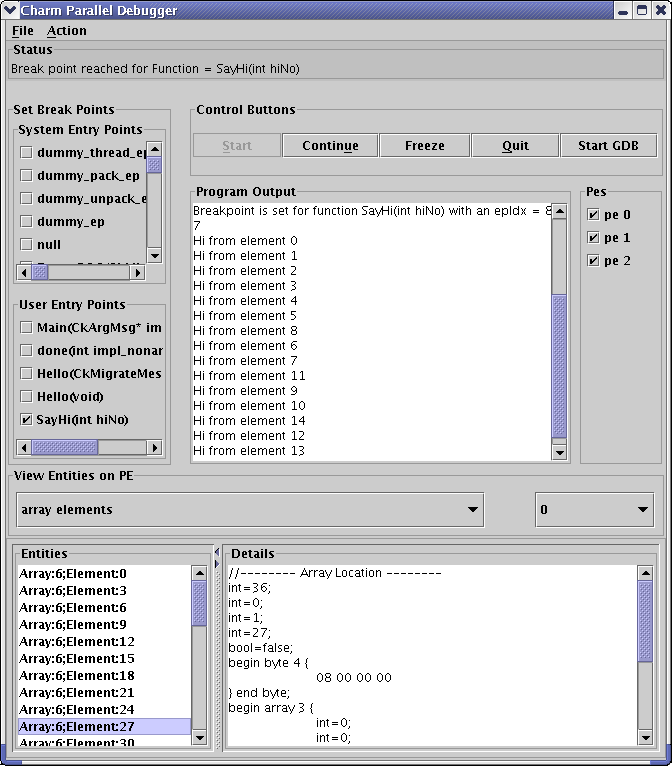Select entity Array:6;Element:21
This screenshot has width=672, height=766.
click(x=105, y=693)
